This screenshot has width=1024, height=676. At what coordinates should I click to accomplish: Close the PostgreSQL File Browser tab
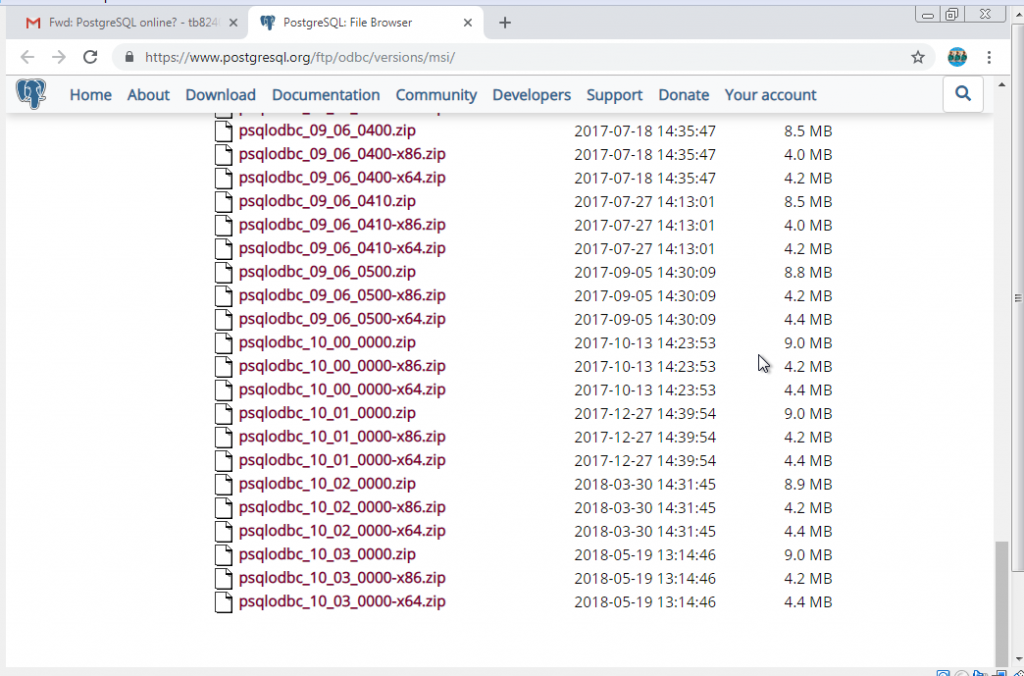tap(468, 23)
